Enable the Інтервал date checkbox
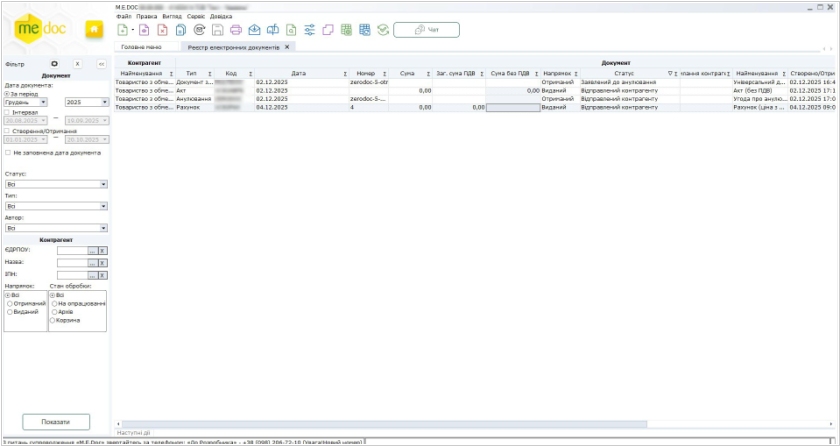 (6, 113)
